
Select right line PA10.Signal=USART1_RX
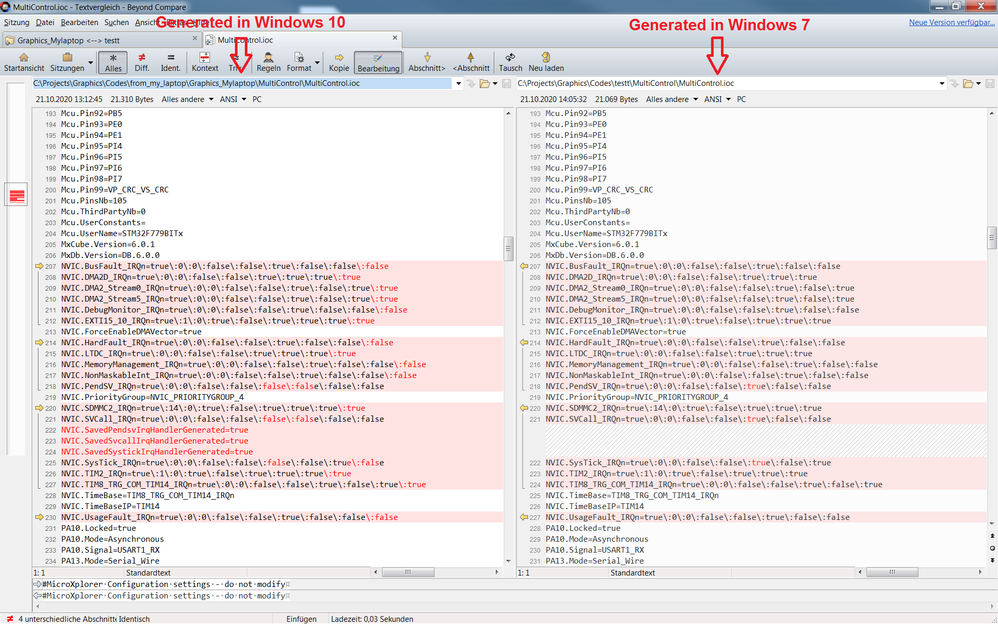pyautogui.click(x=594, y=550)
